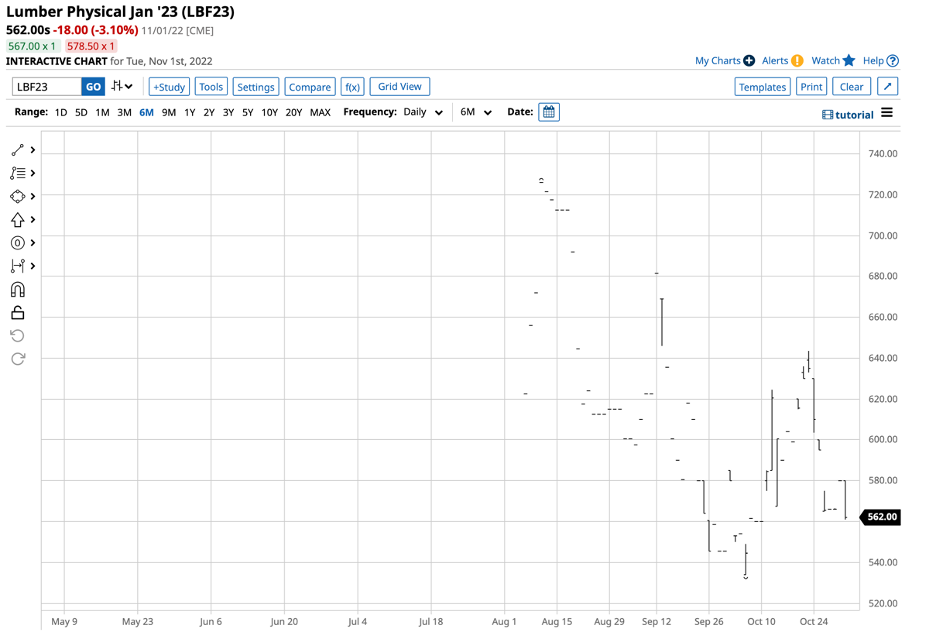936x640 pixels.
Task: Open the Frequency Daily dropdown
Action: (x=423, y=112)
